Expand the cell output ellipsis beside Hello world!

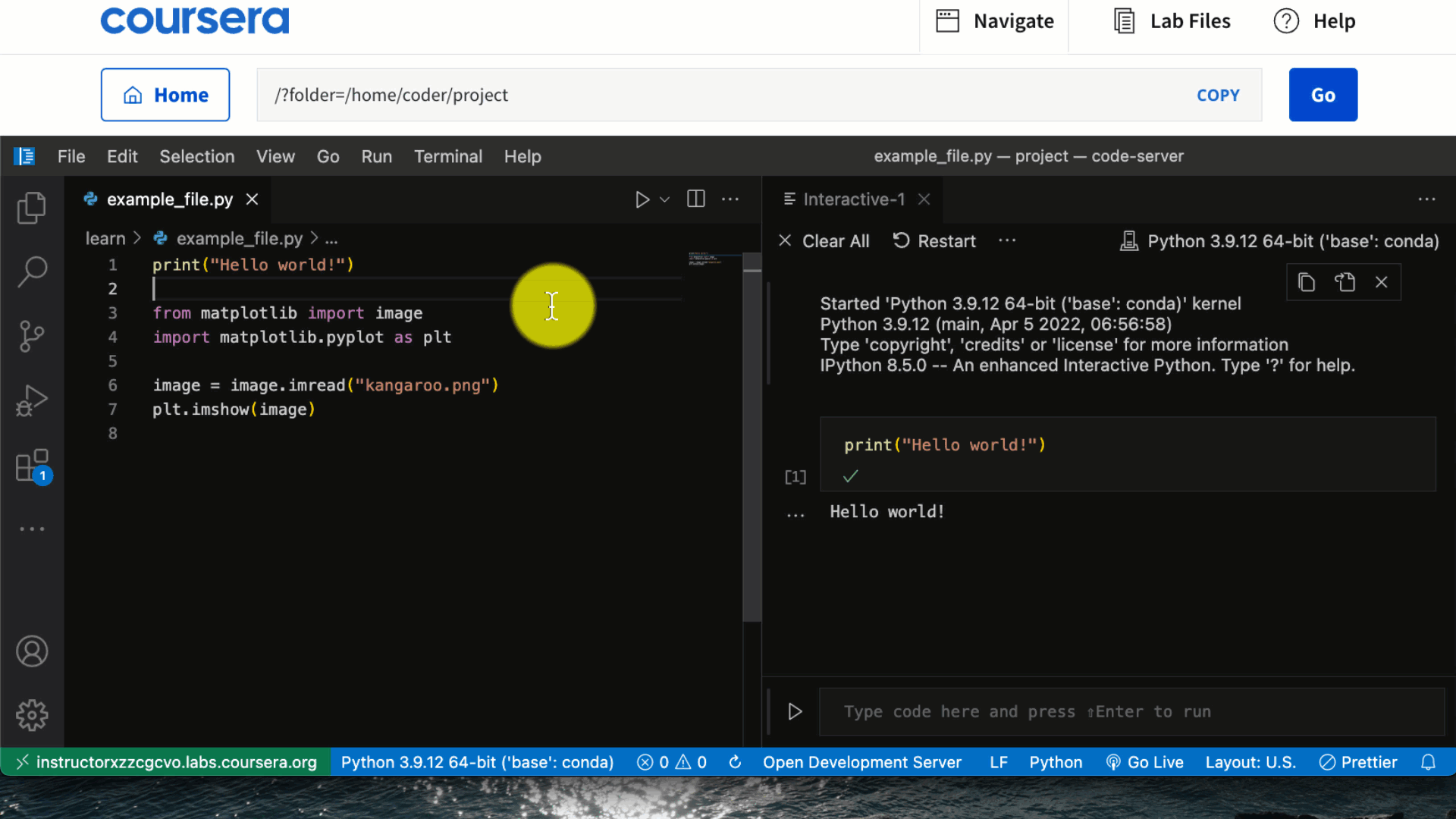pyautogui.click(x=795, y=514)
